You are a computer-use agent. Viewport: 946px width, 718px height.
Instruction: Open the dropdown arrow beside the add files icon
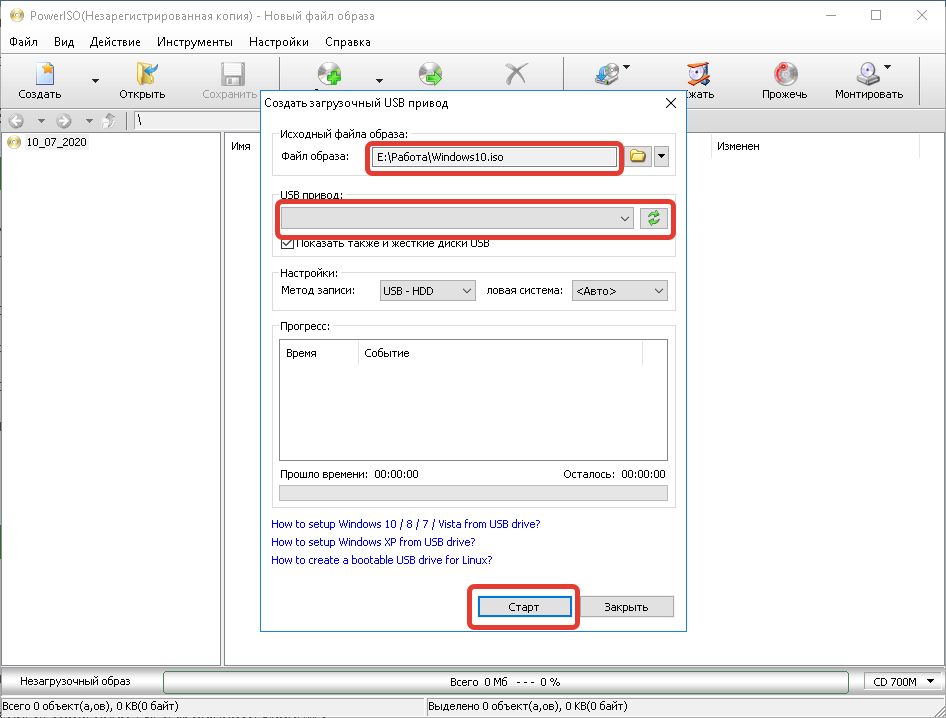pyautogui.click(x=379, y=81)
